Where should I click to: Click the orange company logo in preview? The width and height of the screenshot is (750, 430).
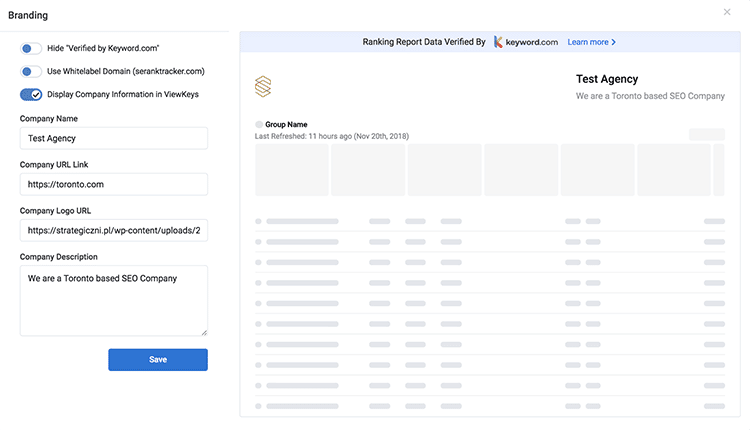click(263, 87)
